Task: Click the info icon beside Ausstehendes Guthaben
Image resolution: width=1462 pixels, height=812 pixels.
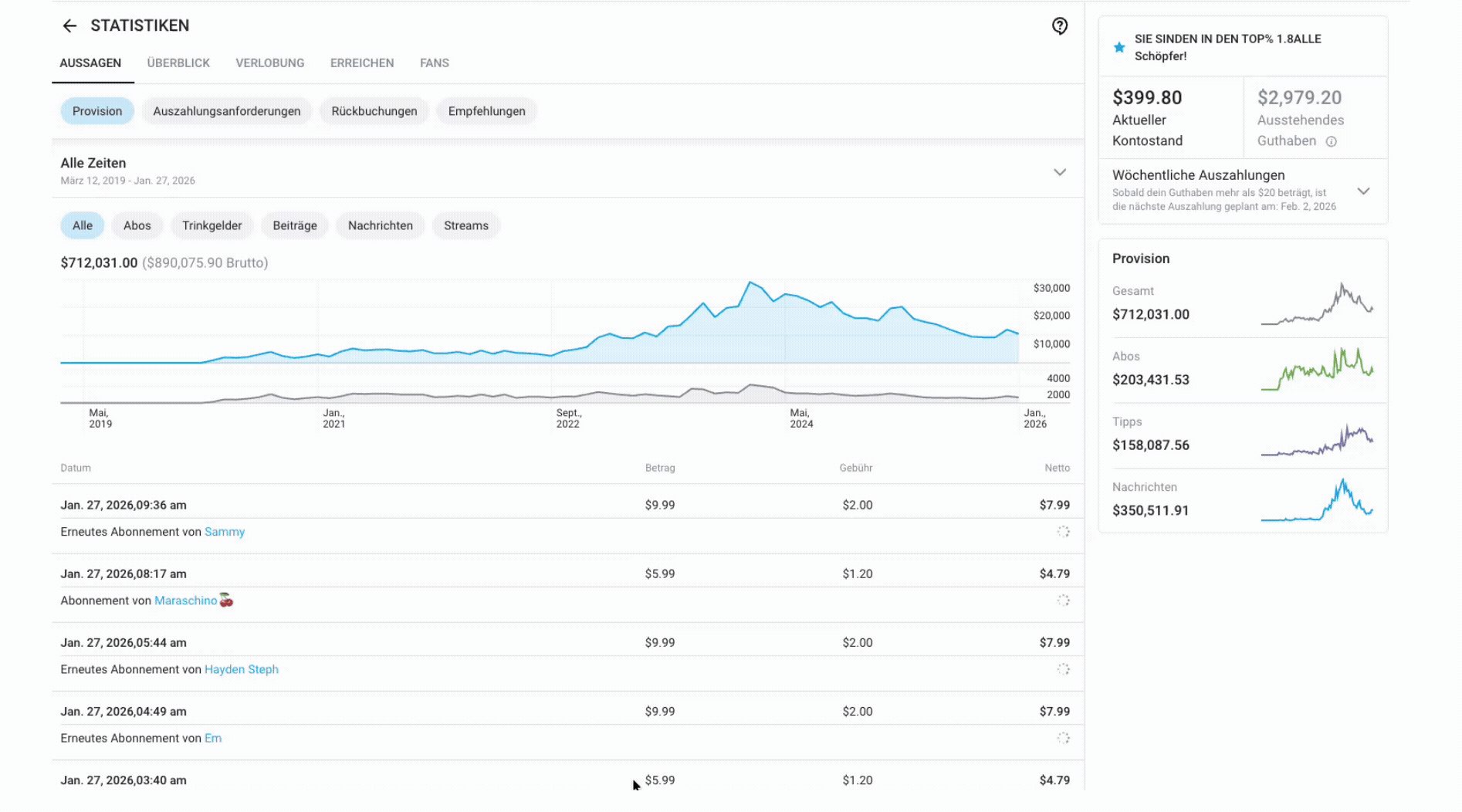Action: pyautogui.click(x=1331, y=141)
